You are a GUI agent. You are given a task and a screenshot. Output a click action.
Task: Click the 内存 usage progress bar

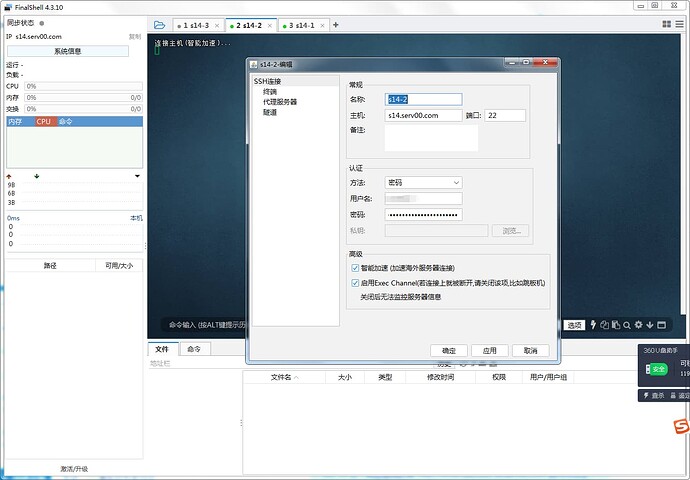(83, 98)
